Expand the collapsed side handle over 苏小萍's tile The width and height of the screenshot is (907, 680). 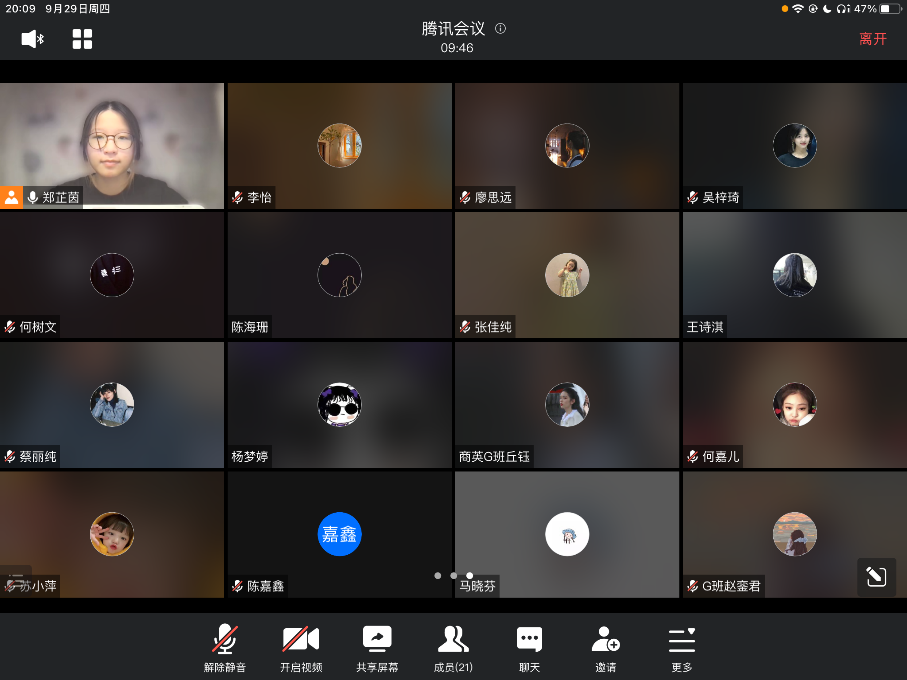click(x=14, y=579)
